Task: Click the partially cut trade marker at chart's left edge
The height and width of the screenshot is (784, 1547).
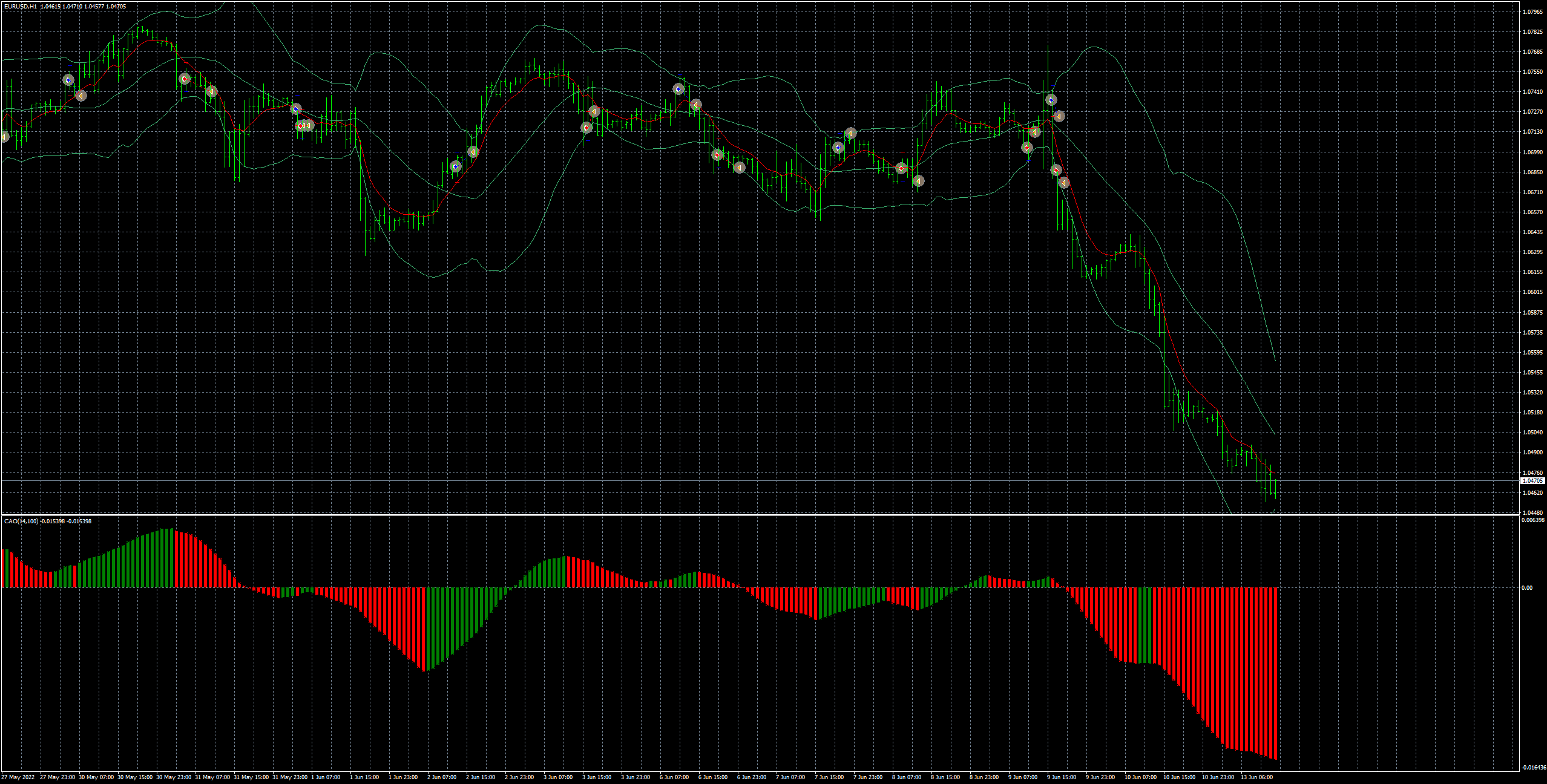Action: coord(4,137)
